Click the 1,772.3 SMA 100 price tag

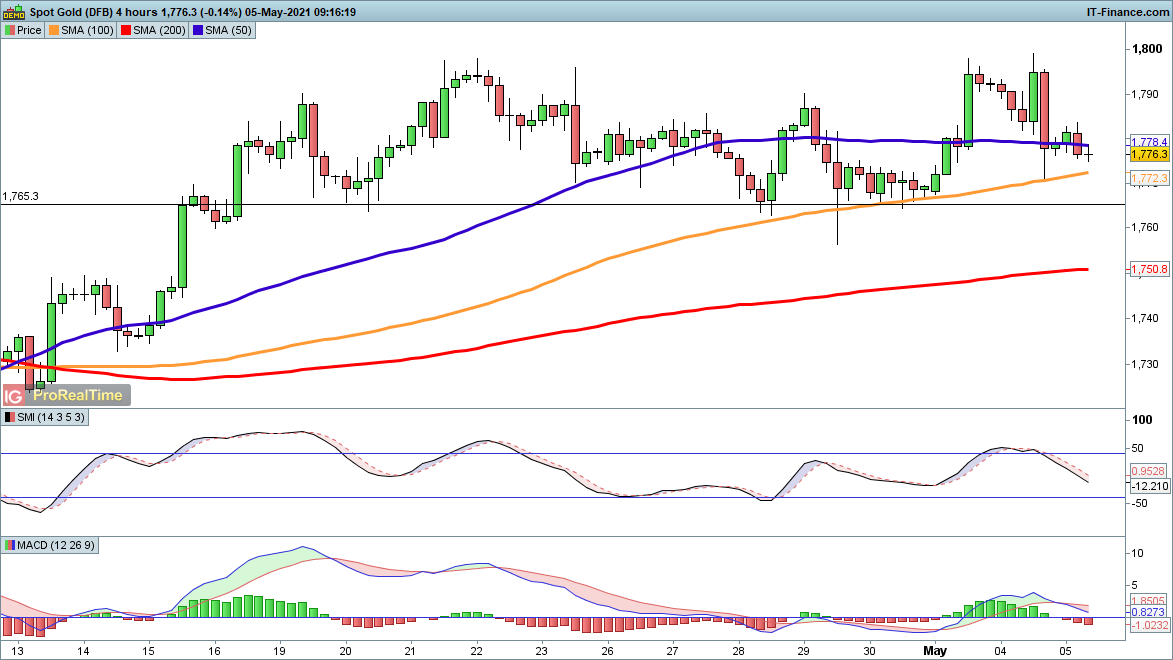[x=1148, y=178]
